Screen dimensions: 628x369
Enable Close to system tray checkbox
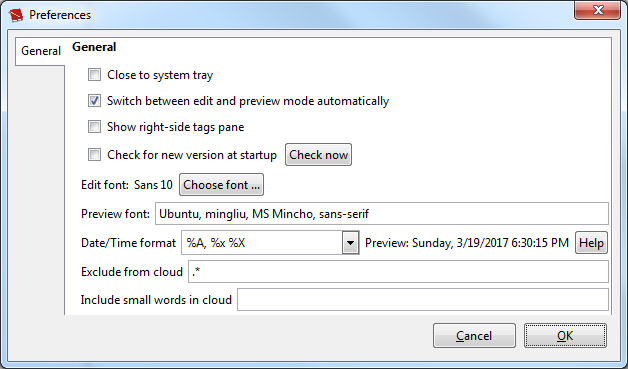(95, 75)
